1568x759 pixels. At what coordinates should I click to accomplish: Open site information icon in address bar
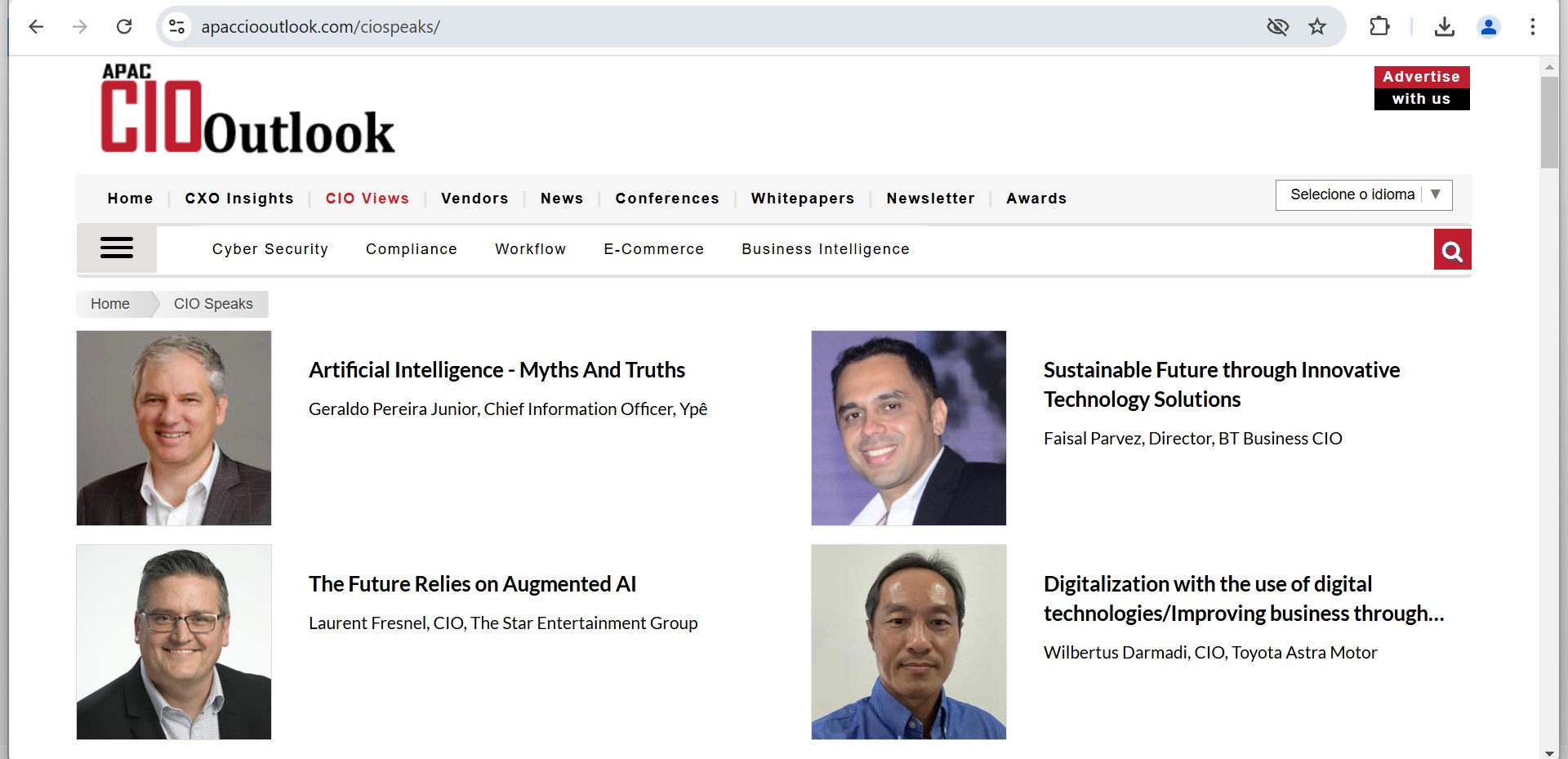(176, 27)
